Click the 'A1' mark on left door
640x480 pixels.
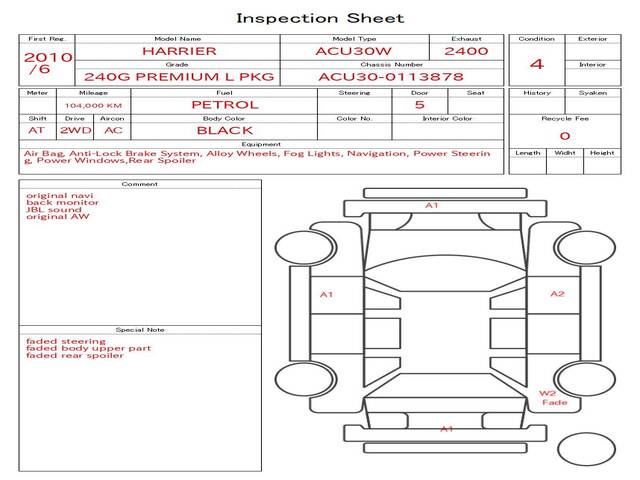coord(327,294)
